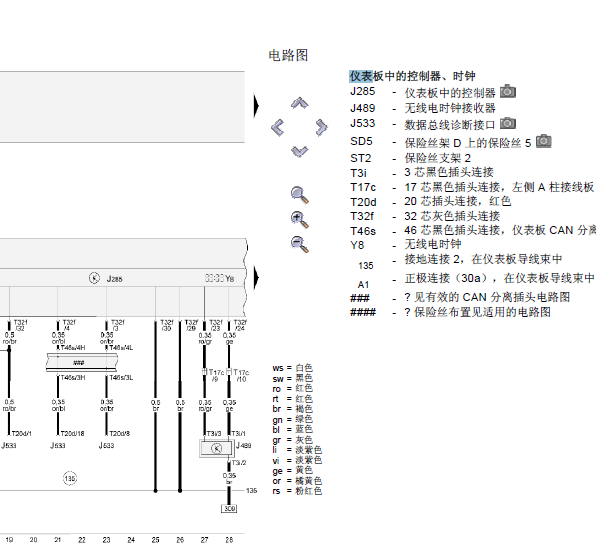Viewport: 596px width, 544px height.
Task: Click the T17c /10 connector label
Action: click(241, 375)
